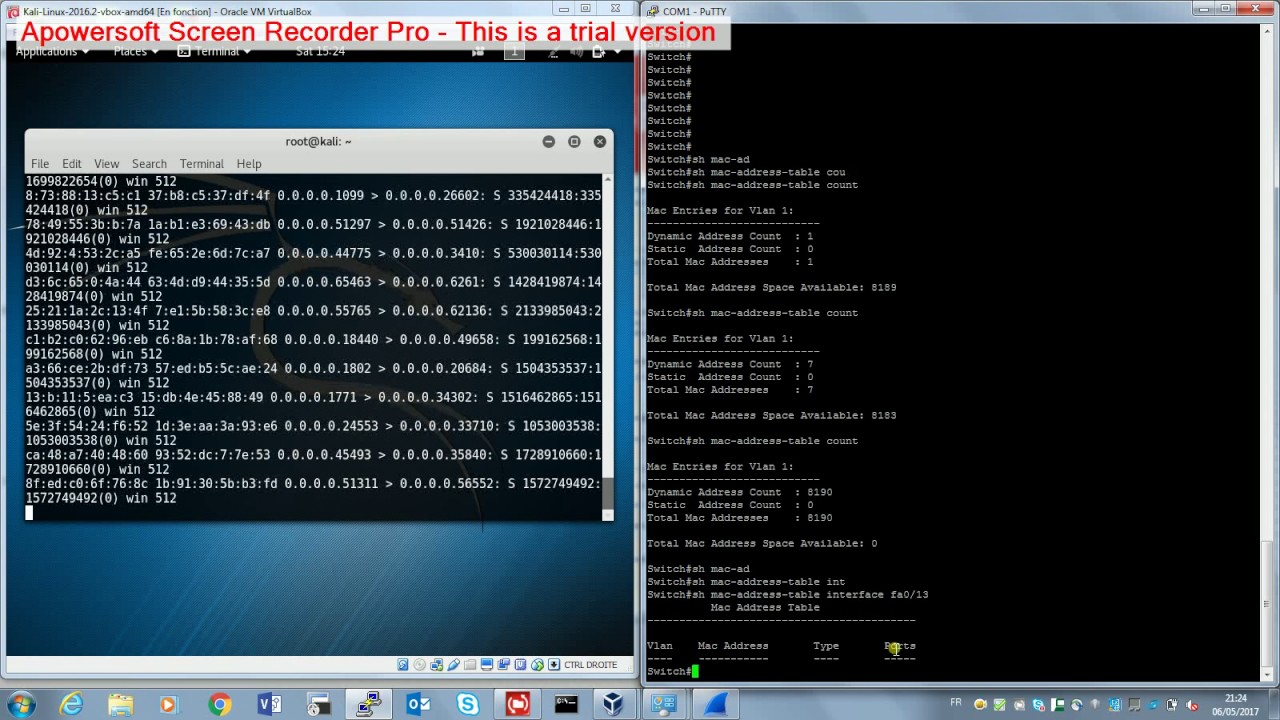
Task: Expand Places menu in Kali top bar
Action: click(x=134, y=52)
